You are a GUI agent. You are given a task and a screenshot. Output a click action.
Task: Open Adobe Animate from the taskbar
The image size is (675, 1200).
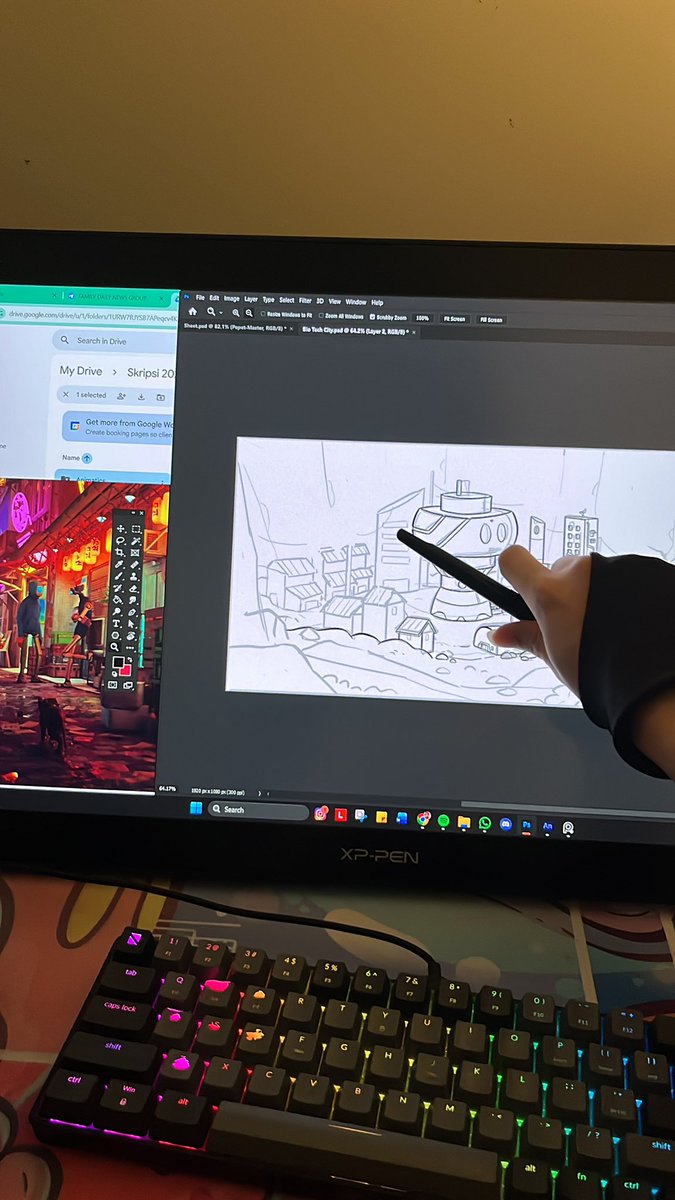[x=547, y=826]
